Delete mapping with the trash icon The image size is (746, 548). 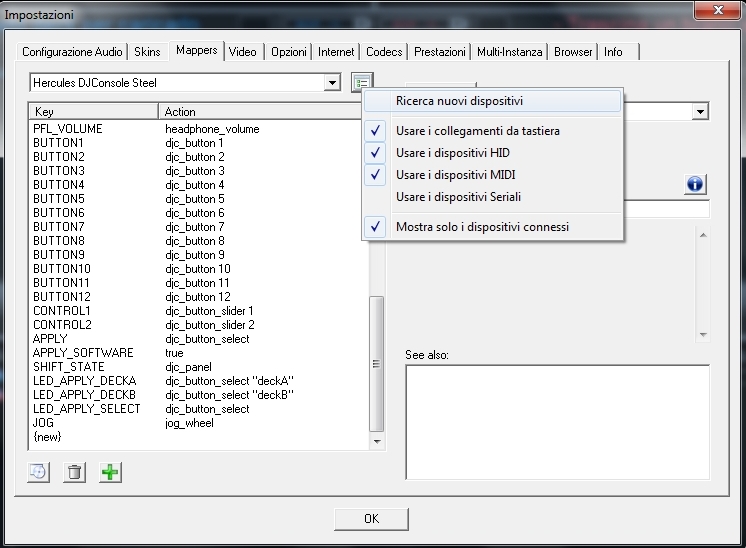click(74, 472)
